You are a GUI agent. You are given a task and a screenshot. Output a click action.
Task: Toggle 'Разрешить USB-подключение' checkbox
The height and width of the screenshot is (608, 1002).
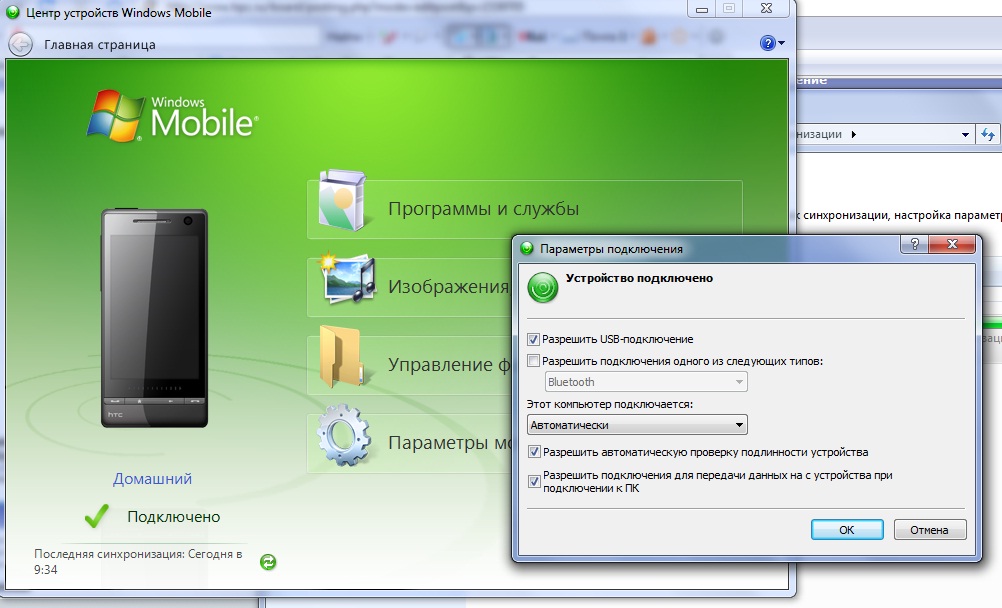pyautogui.click(x=534, y=339)
